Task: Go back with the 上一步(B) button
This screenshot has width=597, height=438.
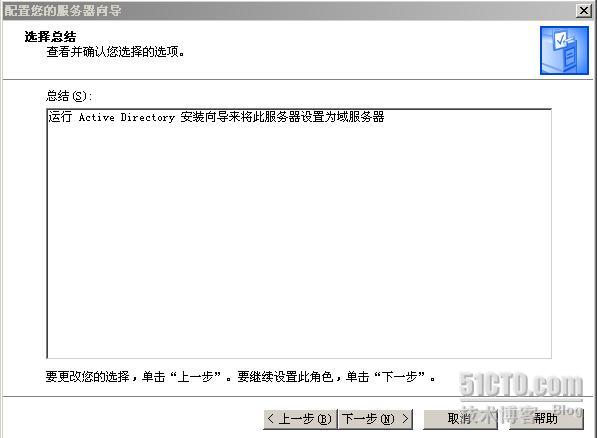Action: point(300,419)
